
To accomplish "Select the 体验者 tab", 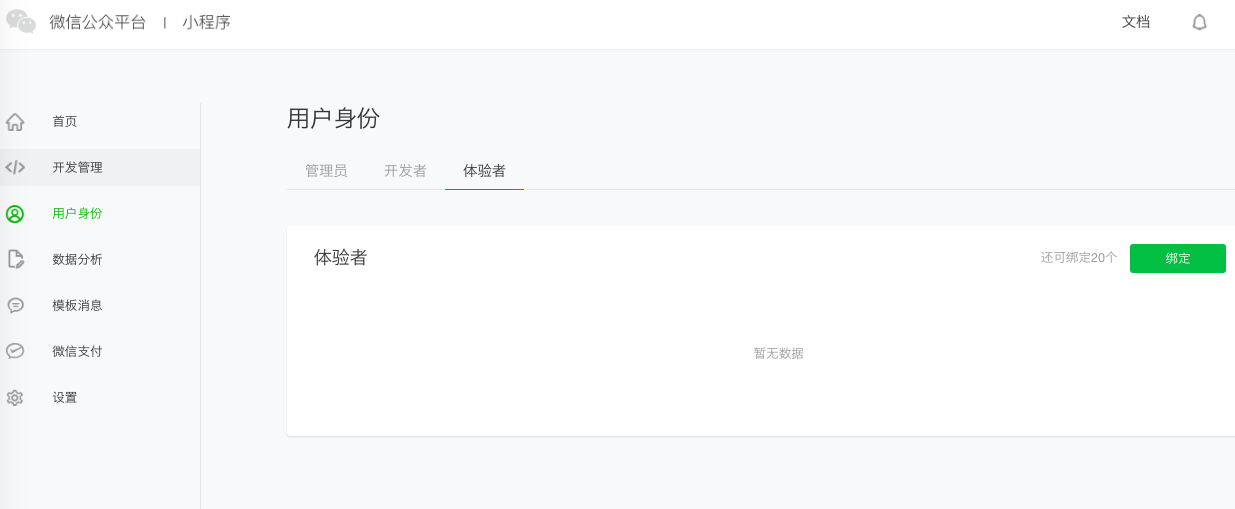I will point(484,171).
